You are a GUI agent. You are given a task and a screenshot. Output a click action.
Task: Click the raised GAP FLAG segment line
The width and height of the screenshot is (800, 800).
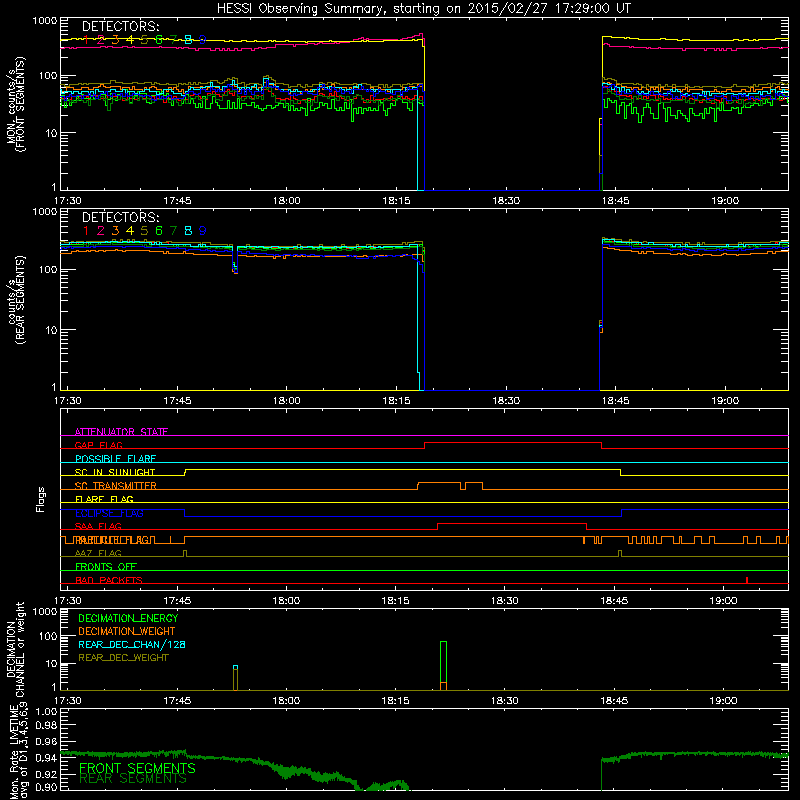[x=513, y=443]
